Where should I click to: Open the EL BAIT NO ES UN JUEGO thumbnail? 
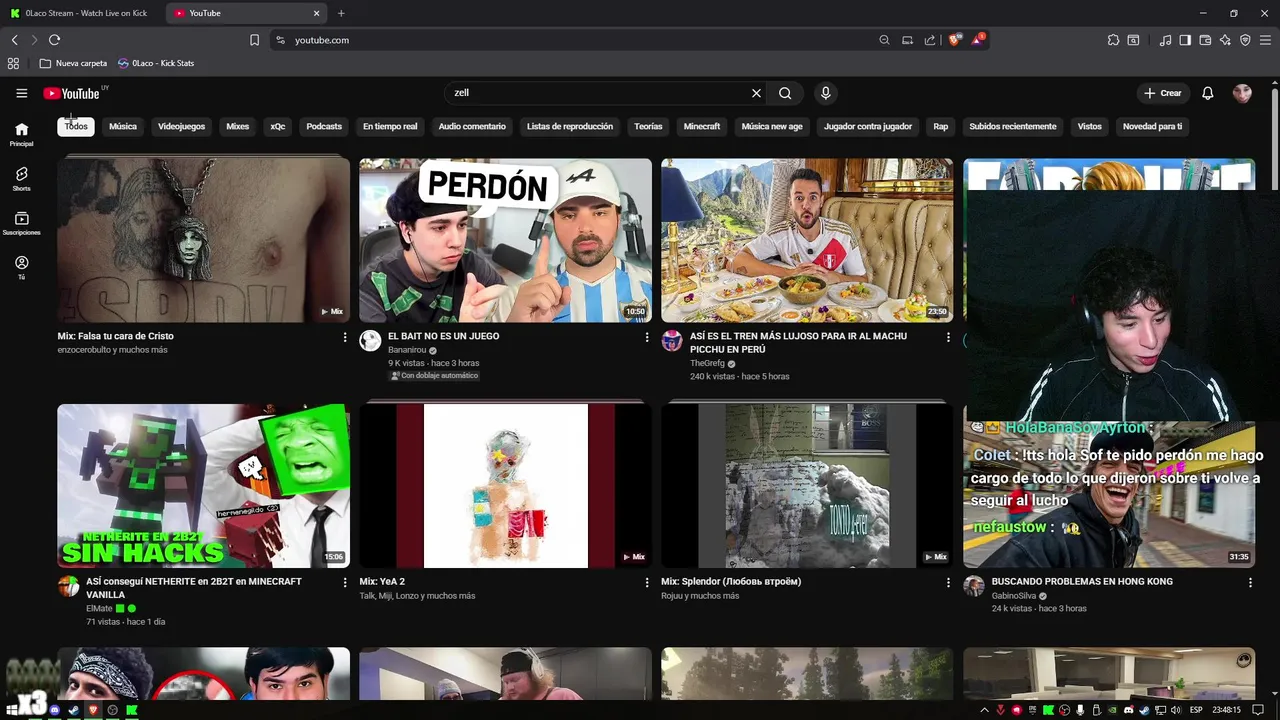coord(505,240)
